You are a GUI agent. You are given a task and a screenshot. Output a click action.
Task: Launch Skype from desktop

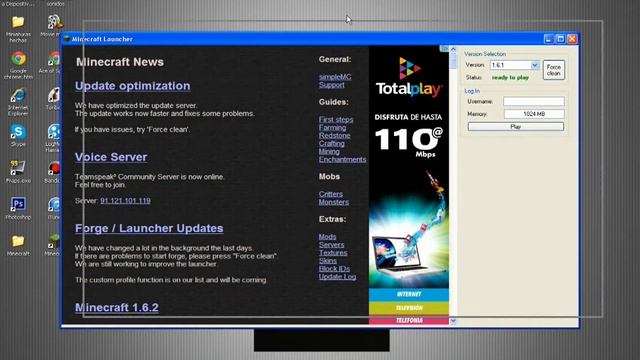pos(18,132)
